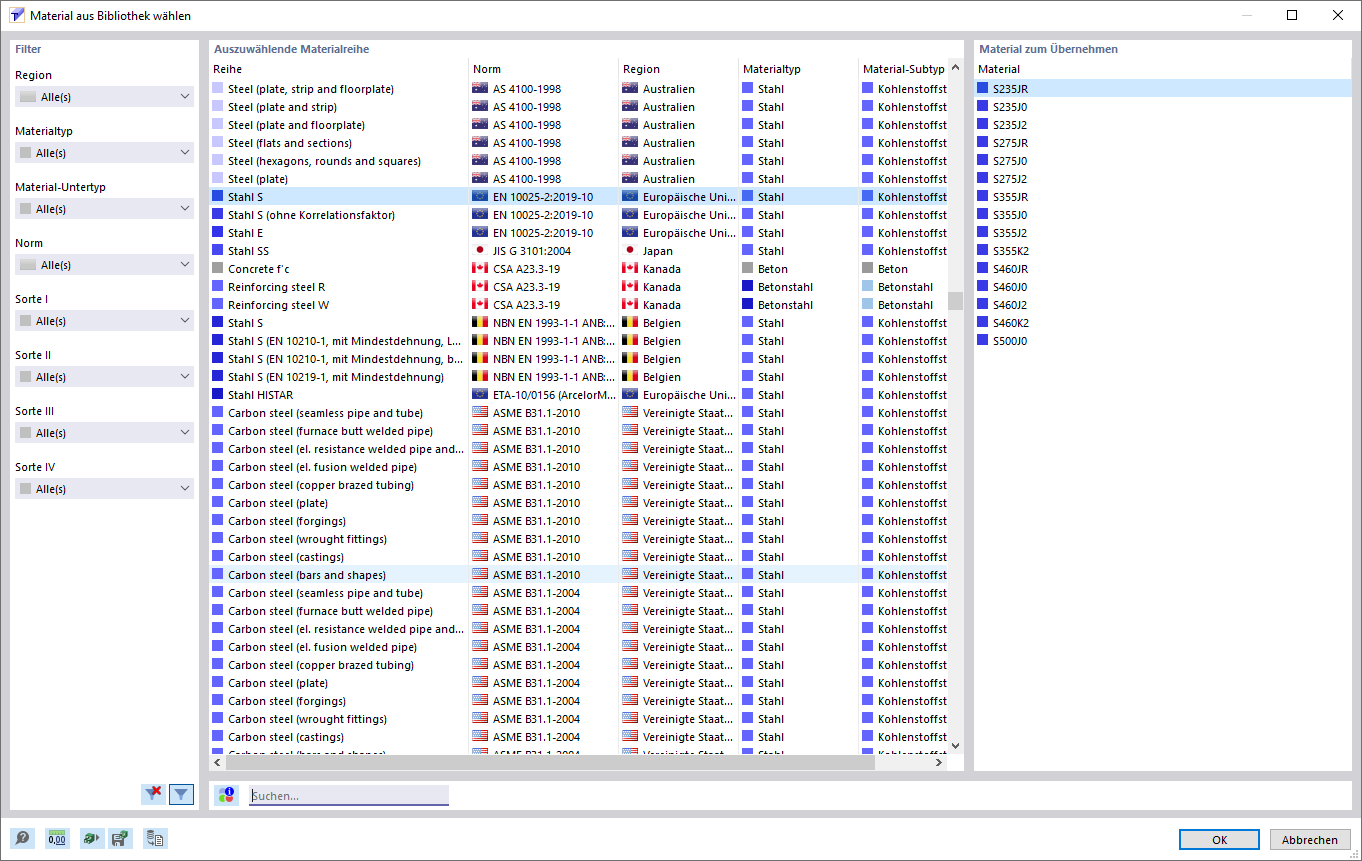Select the Concrete f'c series row

[579, 269]
